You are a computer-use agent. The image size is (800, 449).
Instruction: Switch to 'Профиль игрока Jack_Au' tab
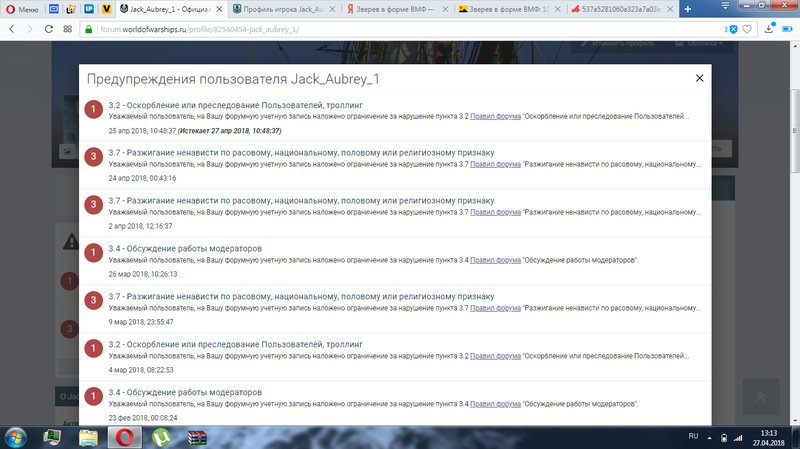[x=283, y=8]
